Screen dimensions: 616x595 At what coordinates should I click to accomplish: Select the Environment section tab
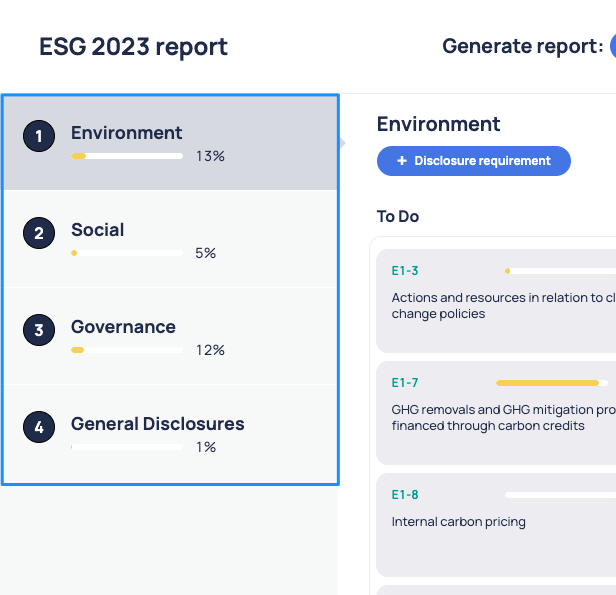[x=170, y=143]
